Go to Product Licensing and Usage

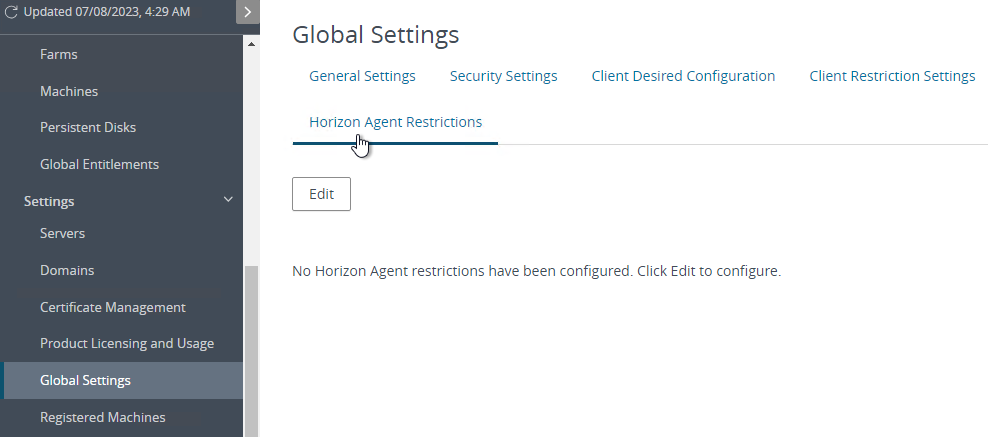pyautogui.click(x=127, y=343)
